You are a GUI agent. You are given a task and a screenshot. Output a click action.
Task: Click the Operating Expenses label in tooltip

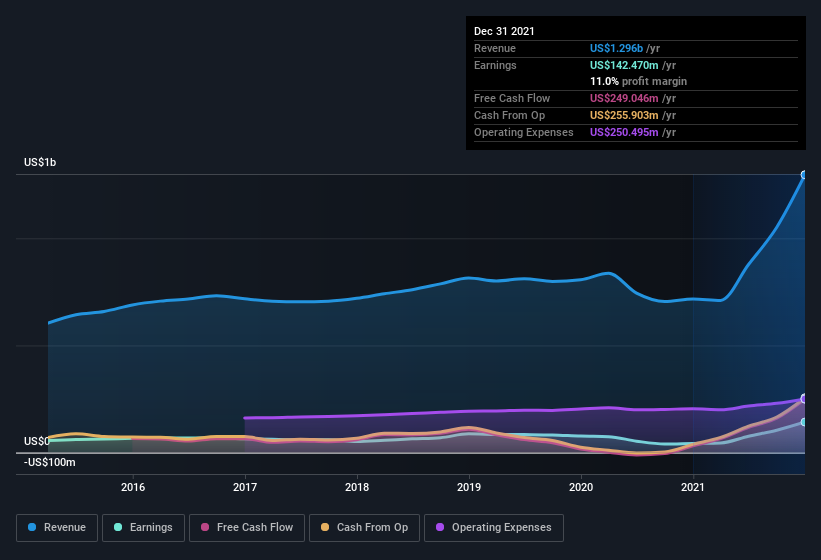(x=524, y=132)
